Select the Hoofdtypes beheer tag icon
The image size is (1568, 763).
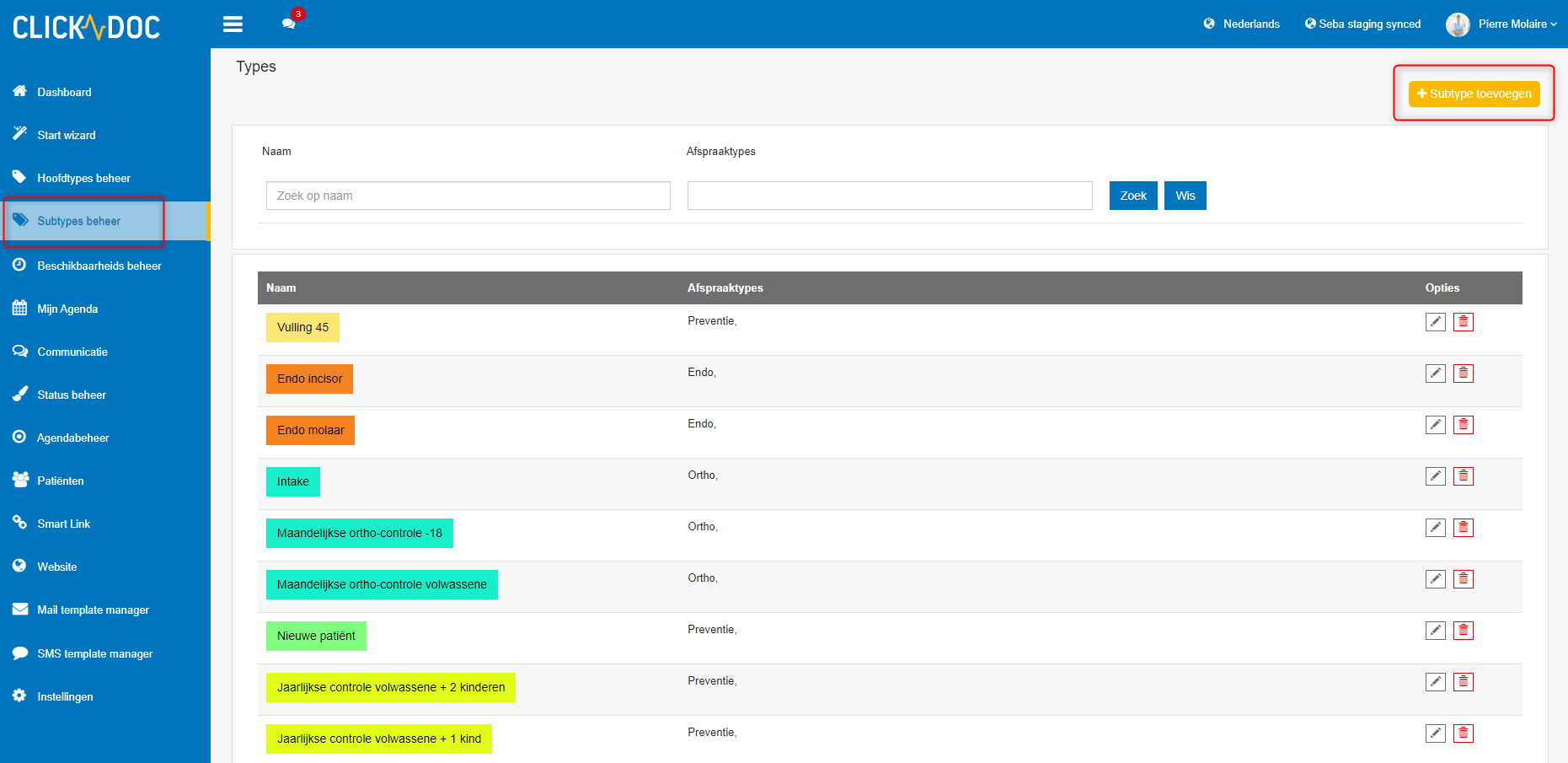point(19,177)
